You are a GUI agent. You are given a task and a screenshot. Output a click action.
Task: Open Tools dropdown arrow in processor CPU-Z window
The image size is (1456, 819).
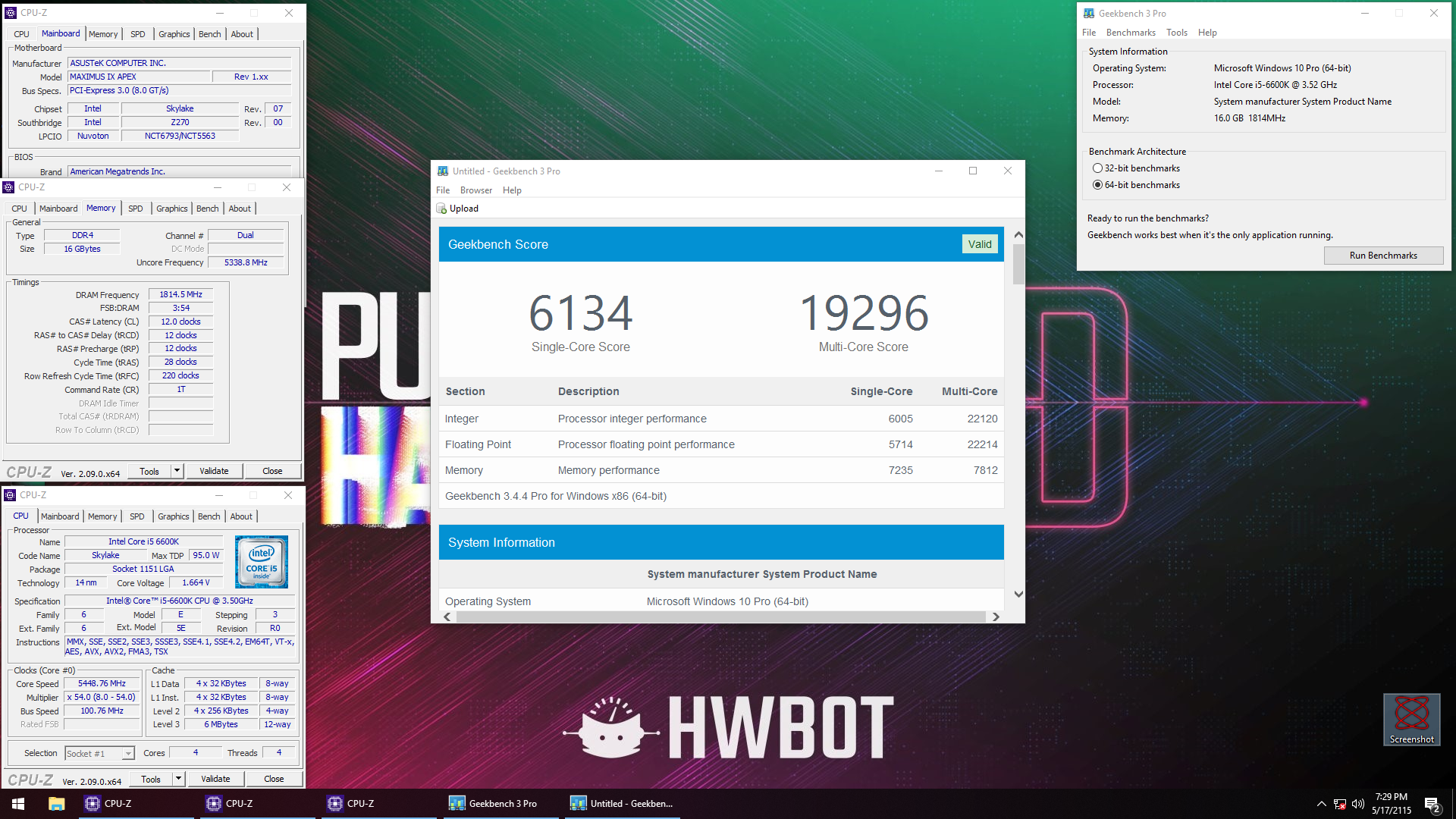178,779
